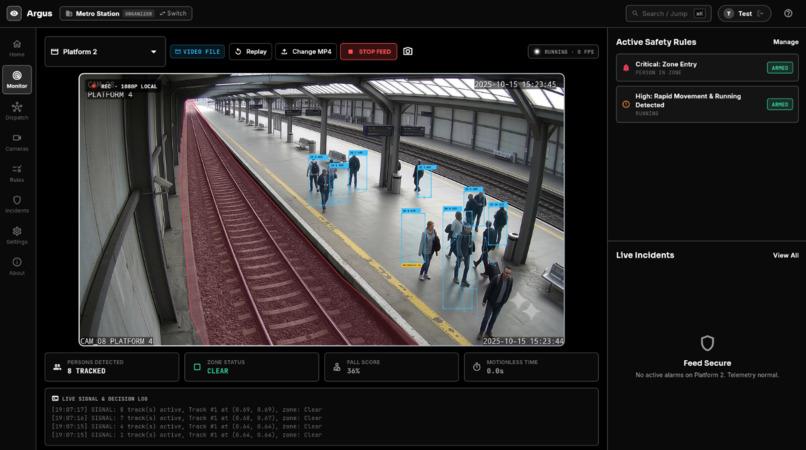Click the Zone Status square icon

197,367
